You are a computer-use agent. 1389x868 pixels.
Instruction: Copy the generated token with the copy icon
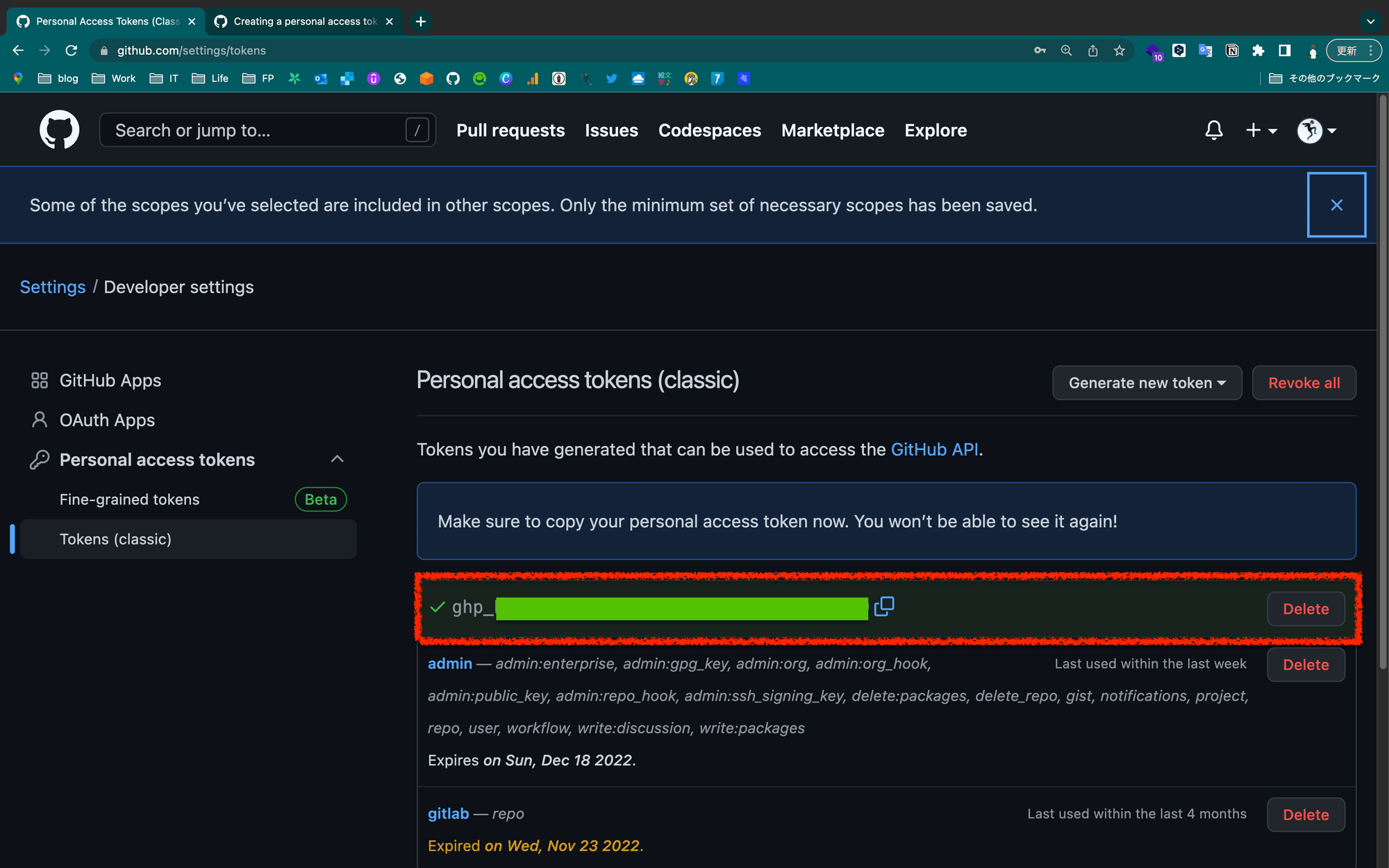point(883,607)
